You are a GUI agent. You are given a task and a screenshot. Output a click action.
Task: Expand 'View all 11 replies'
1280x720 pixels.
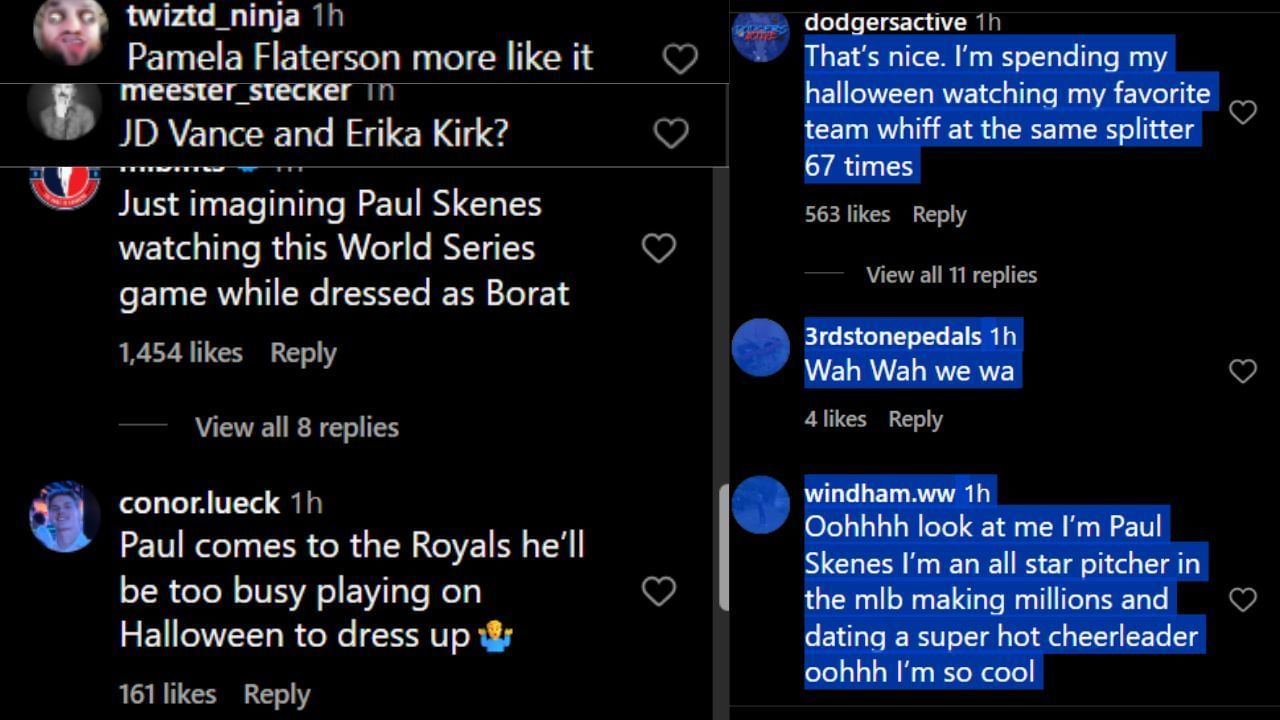point(951,275)
